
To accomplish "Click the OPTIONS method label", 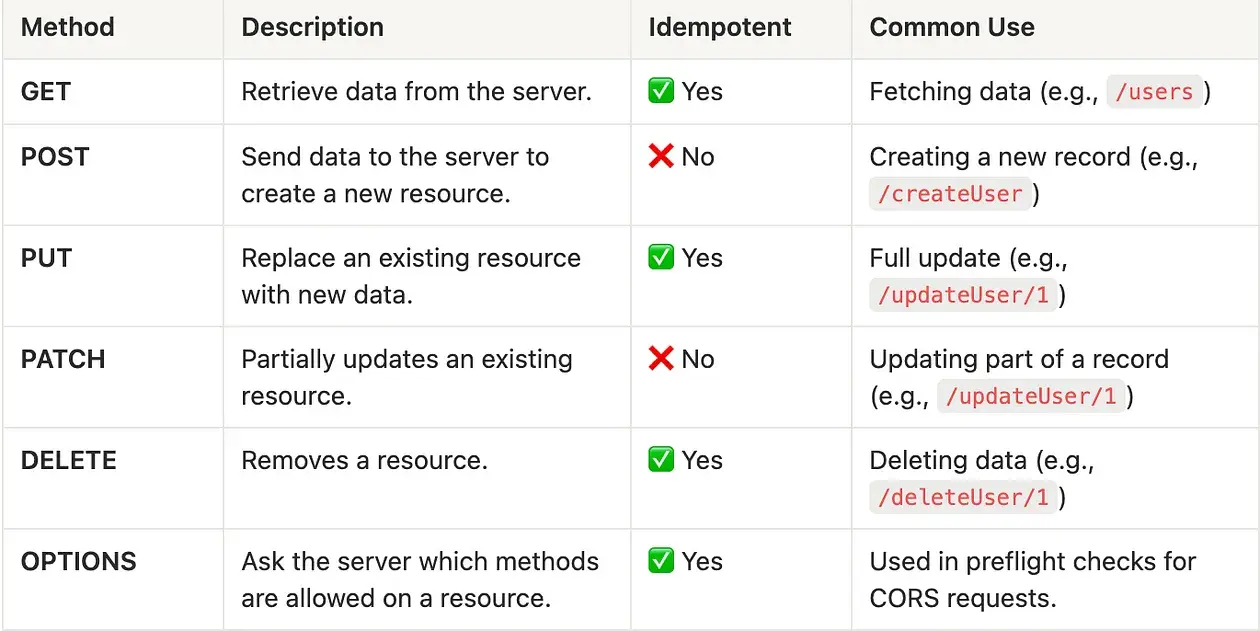I will click(x=79, y=561).
